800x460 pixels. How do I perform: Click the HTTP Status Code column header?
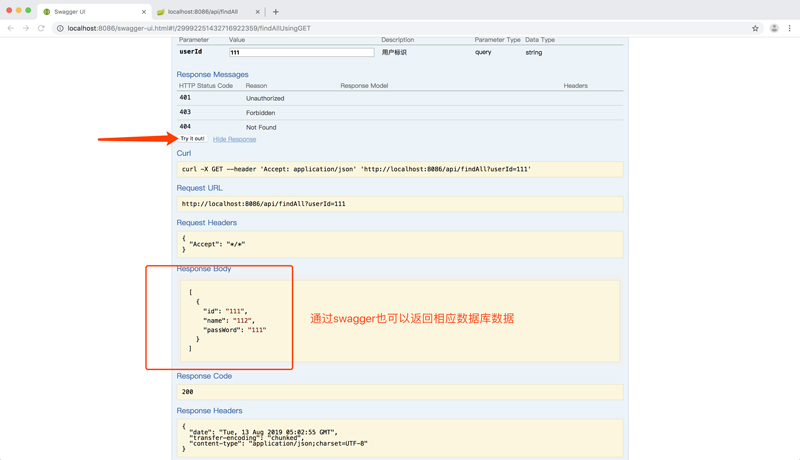pyautogui.click(x=206, y=86)
